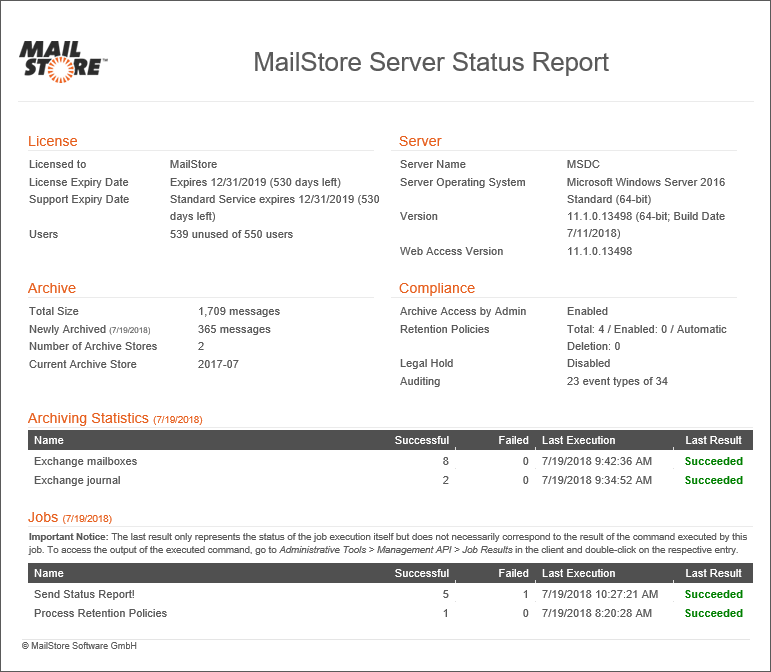
Task: Click the Process Retention Policies job name
Action: tap(100, 613)
